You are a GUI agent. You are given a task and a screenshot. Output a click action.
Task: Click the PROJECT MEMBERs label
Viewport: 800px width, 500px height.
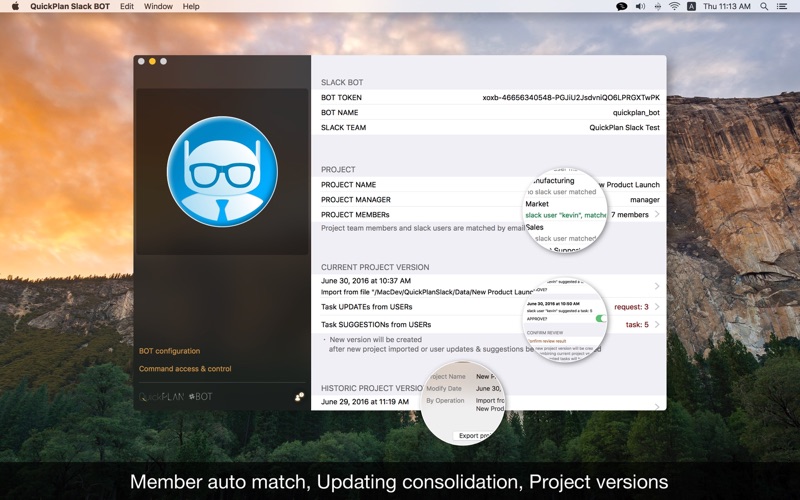click(355, 215)
